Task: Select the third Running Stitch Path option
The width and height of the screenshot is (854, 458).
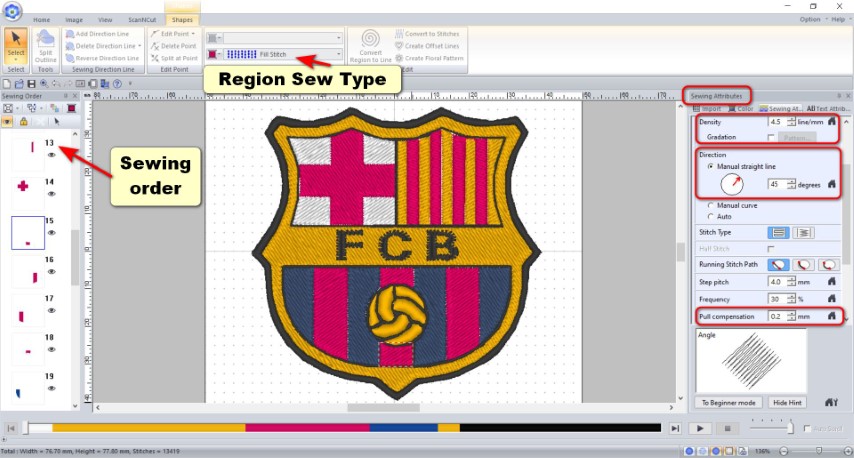Action: [x=828, y=265]
